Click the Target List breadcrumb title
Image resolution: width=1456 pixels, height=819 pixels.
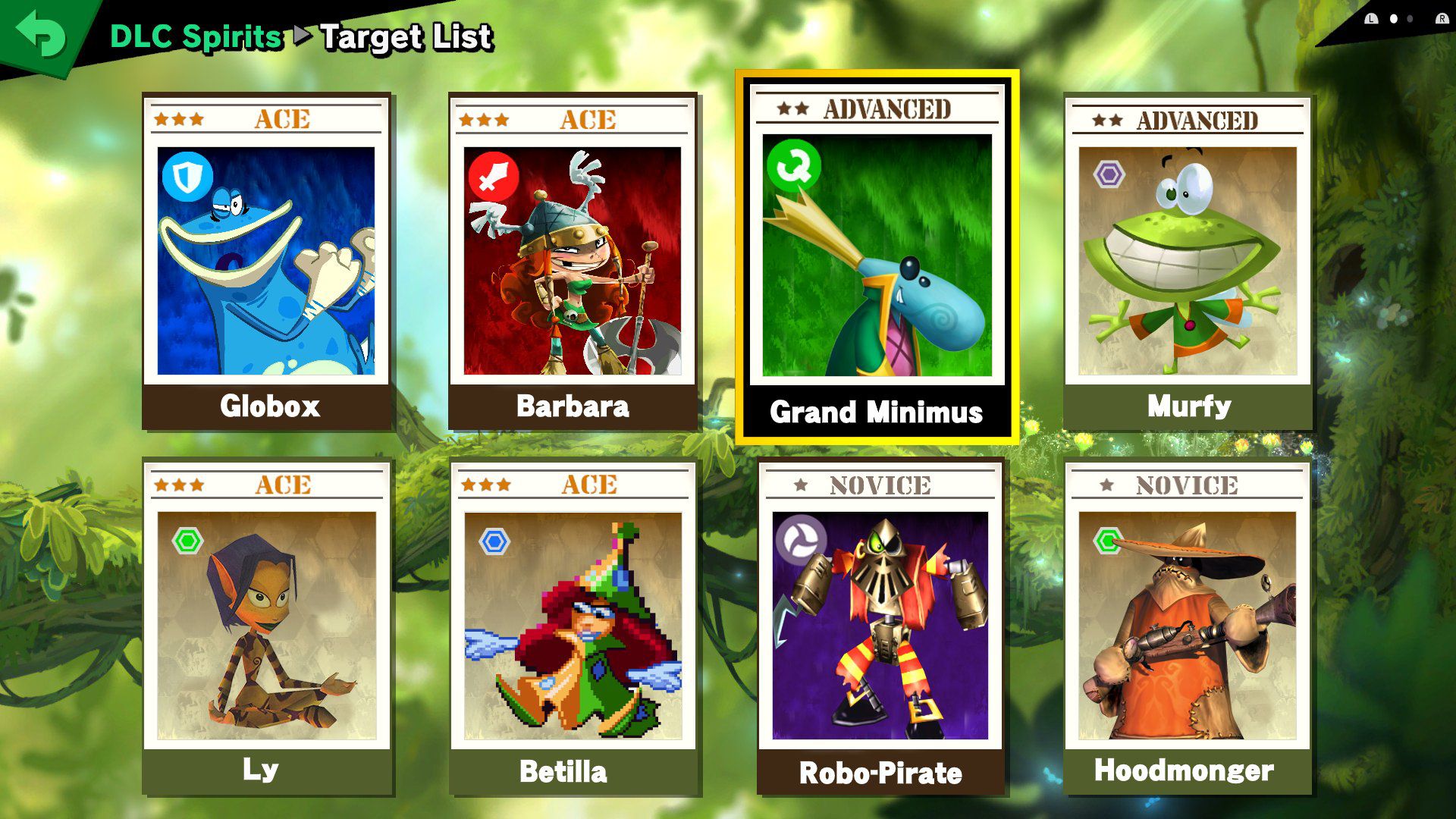click(x=406, y=36)
